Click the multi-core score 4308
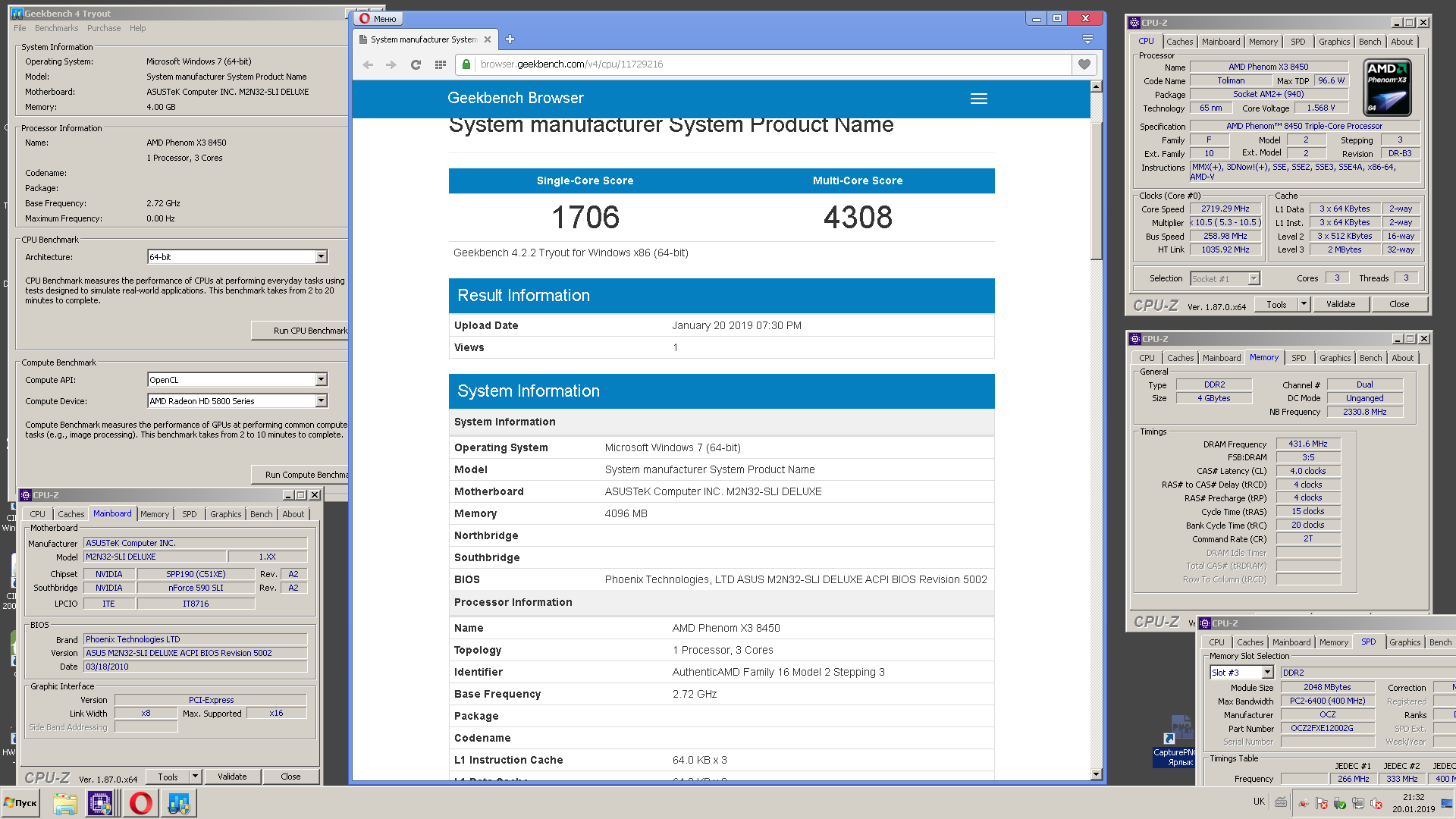1456x819 pixels. point(858,218)
